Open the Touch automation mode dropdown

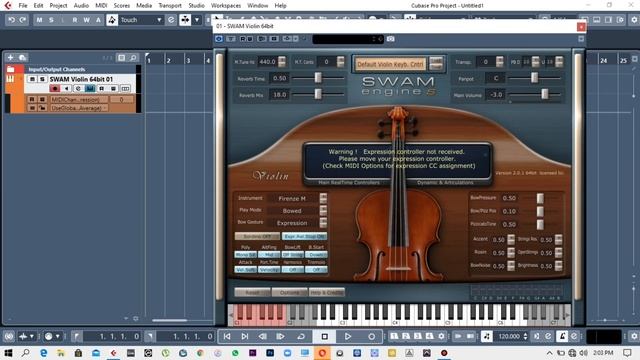(x=141, y=20)
